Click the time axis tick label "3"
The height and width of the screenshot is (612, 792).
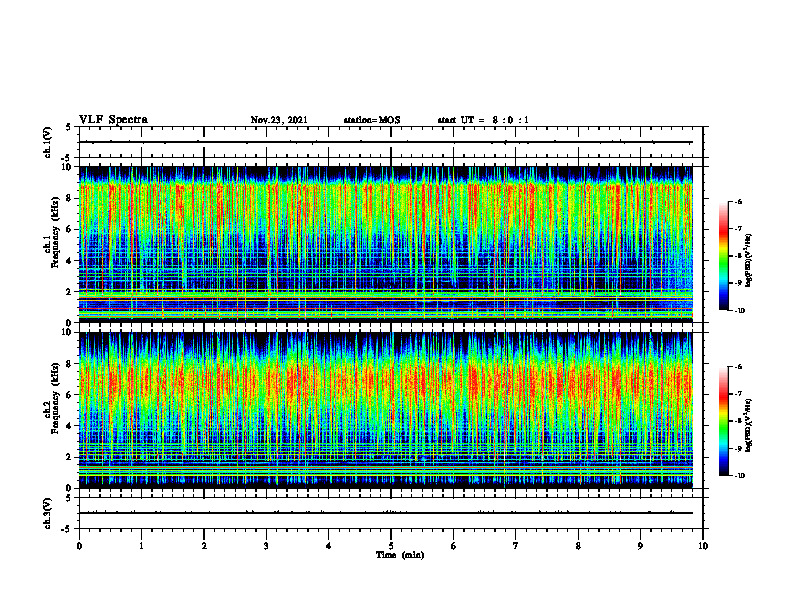pos(266,546)
